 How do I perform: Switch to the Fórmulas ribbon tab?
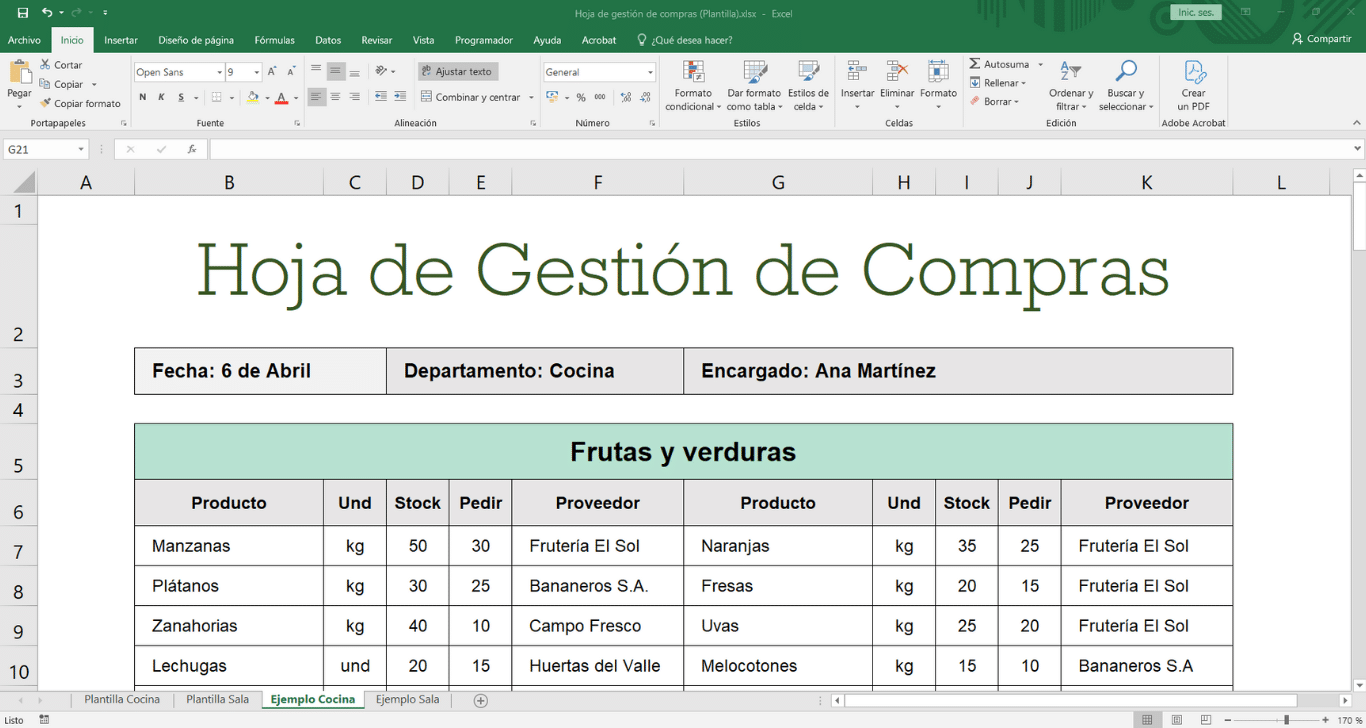coord(273,40)
